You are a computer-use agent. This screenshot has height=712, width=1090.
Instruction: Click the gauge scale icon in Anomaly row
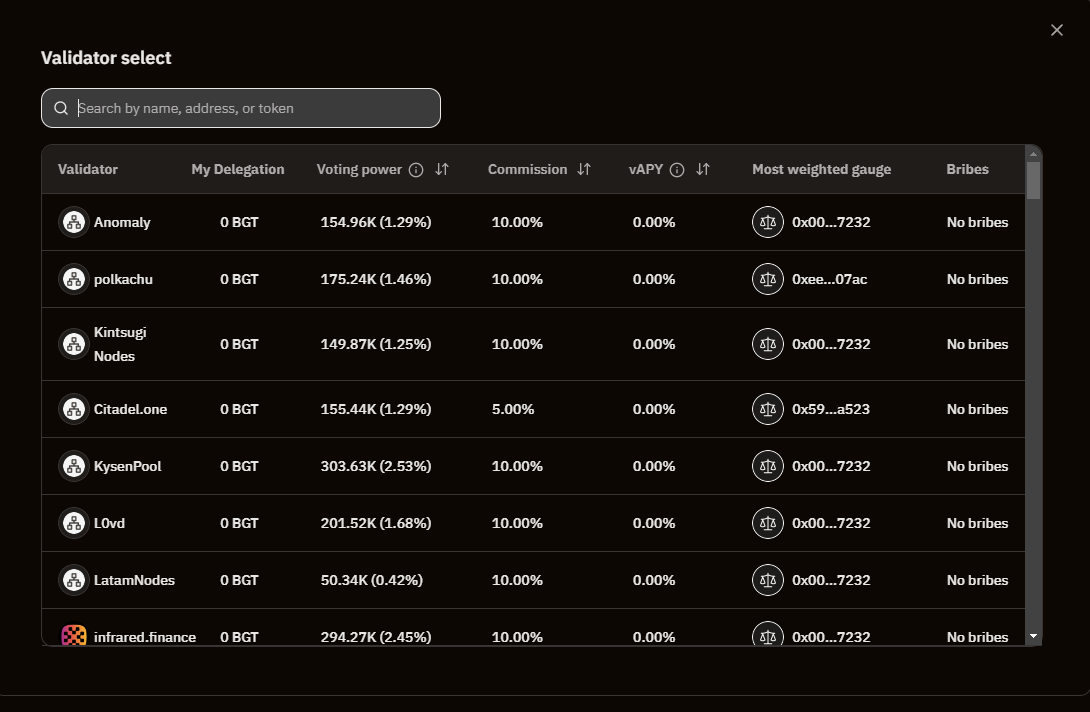(767, 222)
